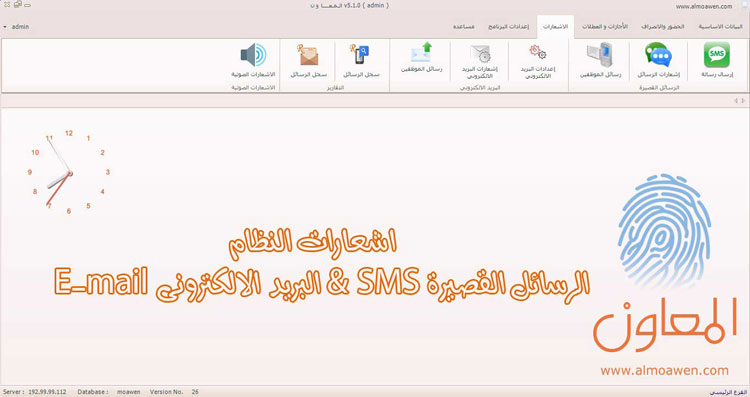Click البريد الالكتروني ribbon group caption
This screenshot has width=750, height=397.
click(x=480, y=88)
